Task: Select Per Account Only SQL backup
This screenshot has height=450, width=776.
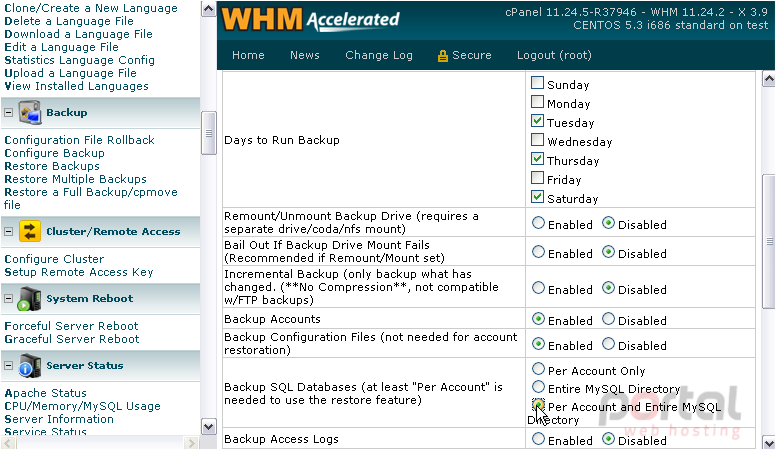Action: (x=538, y=369)
